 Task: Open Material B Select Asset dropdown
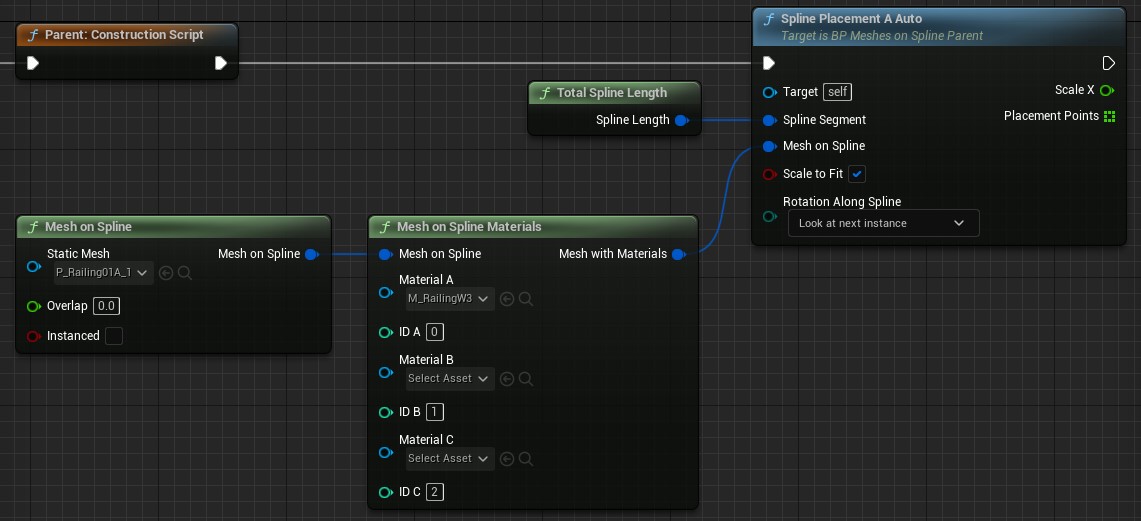click(449, 379)
